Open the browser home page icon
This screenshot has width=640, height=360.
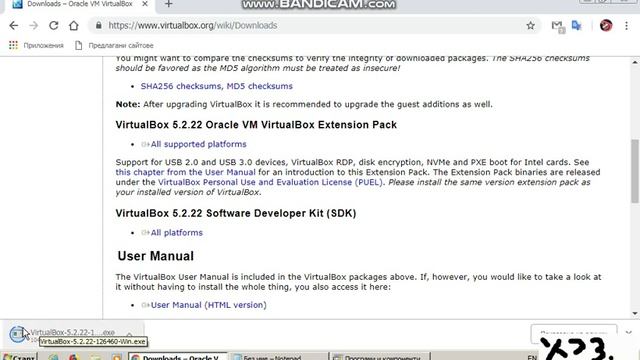coord(73,25)
